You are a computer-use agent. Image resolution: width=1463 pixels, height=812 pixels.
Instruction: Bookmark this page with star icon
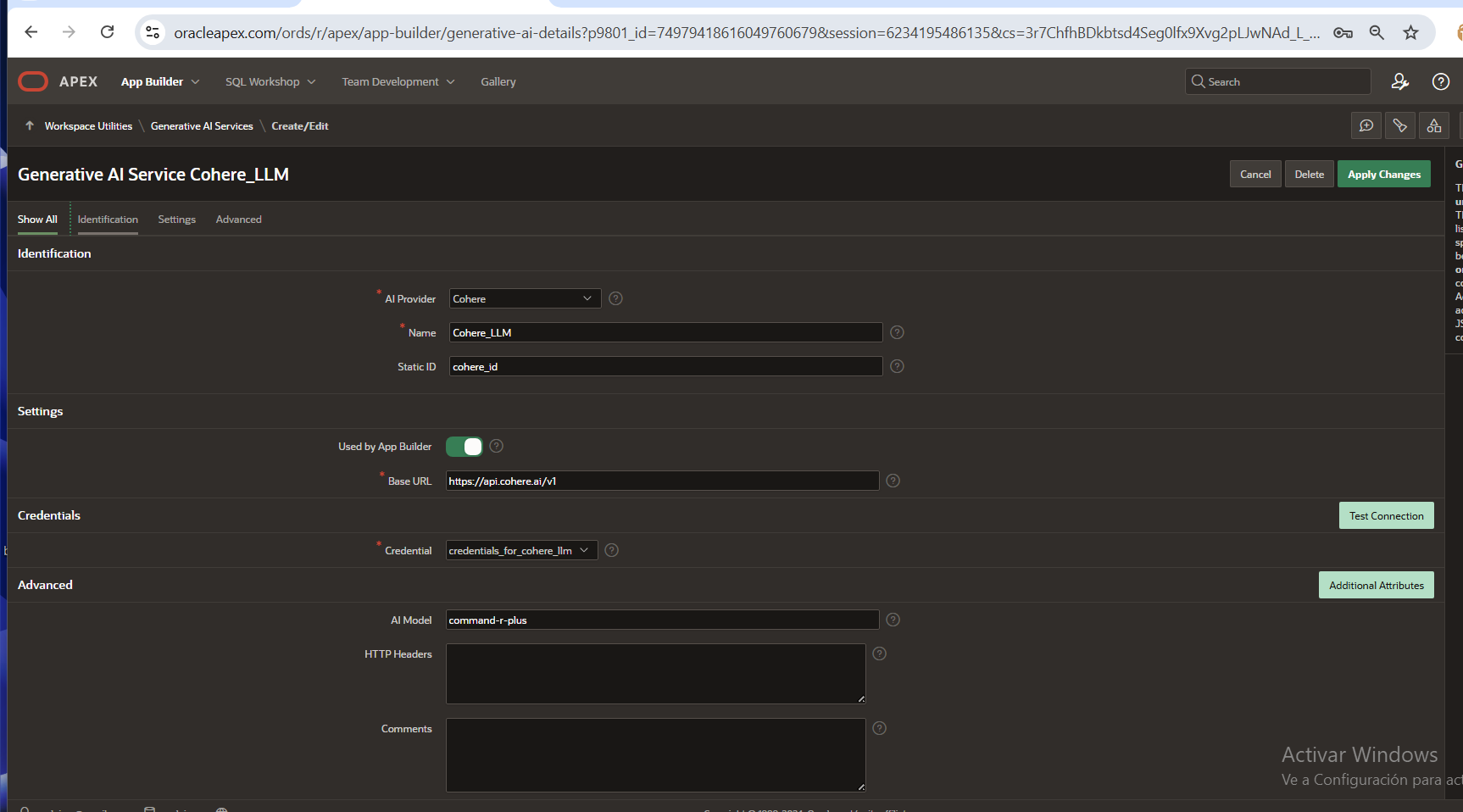pyautogui.click(x=1410, y=32)
